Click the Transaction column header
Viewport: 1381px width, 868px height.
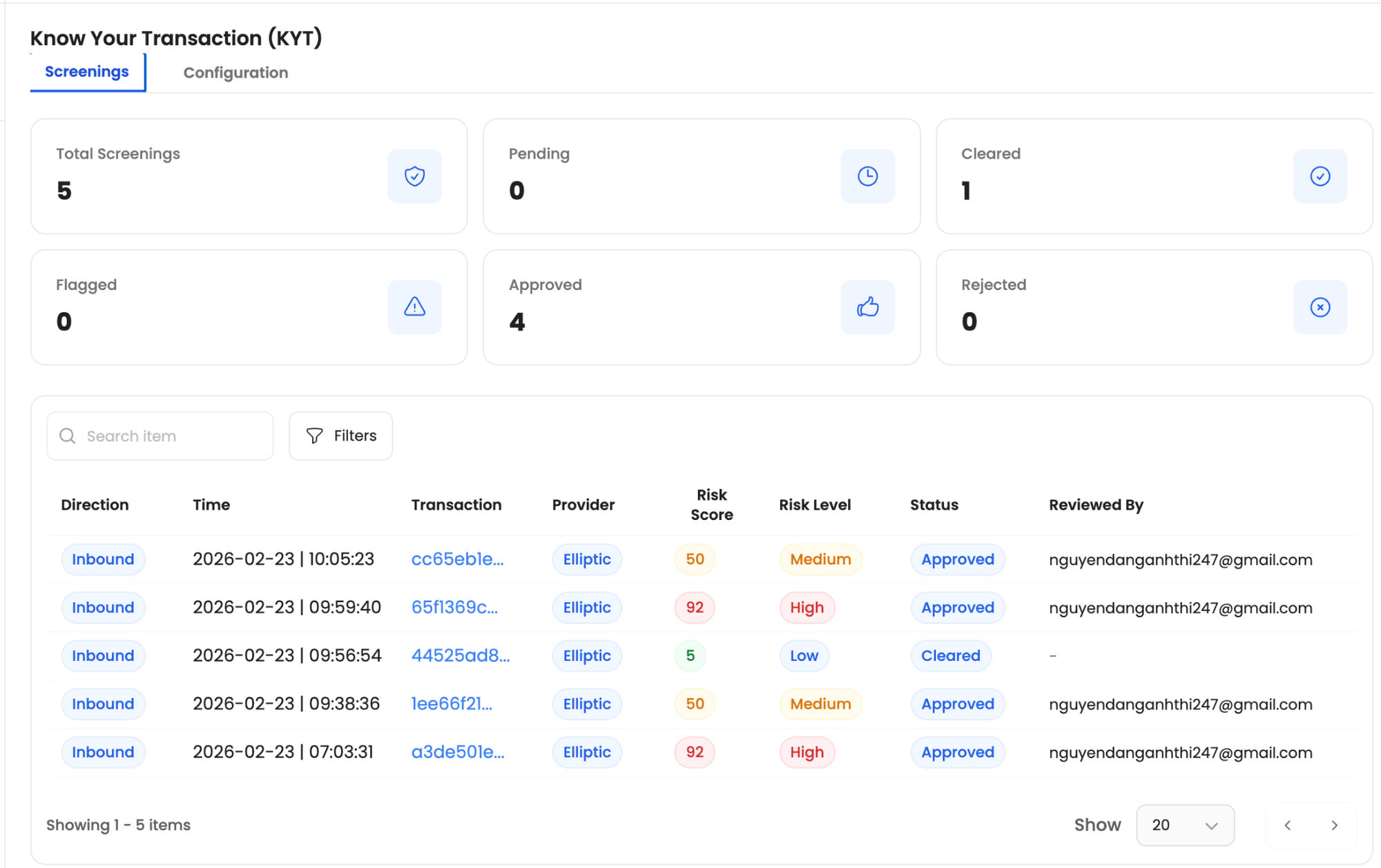[456, 505]
